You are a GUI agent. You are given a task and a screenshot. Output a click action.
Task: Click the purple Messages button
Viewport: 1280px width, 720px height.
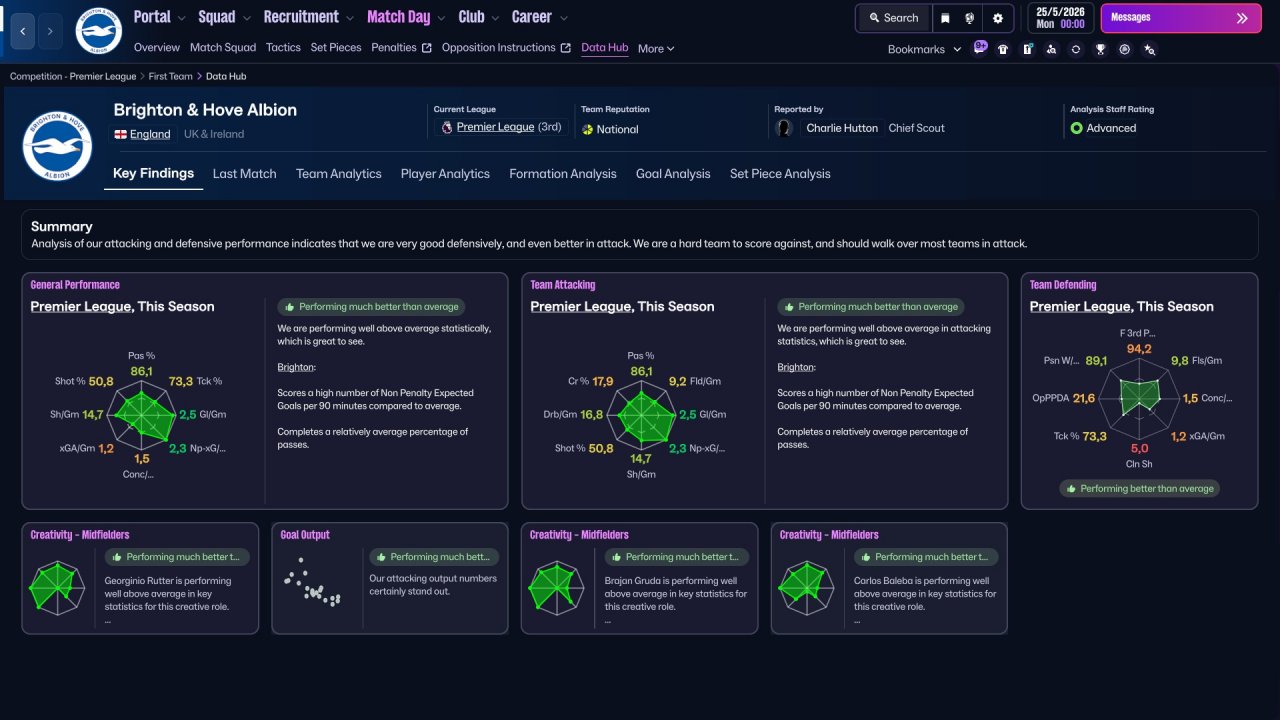[x=1181, y=18]
